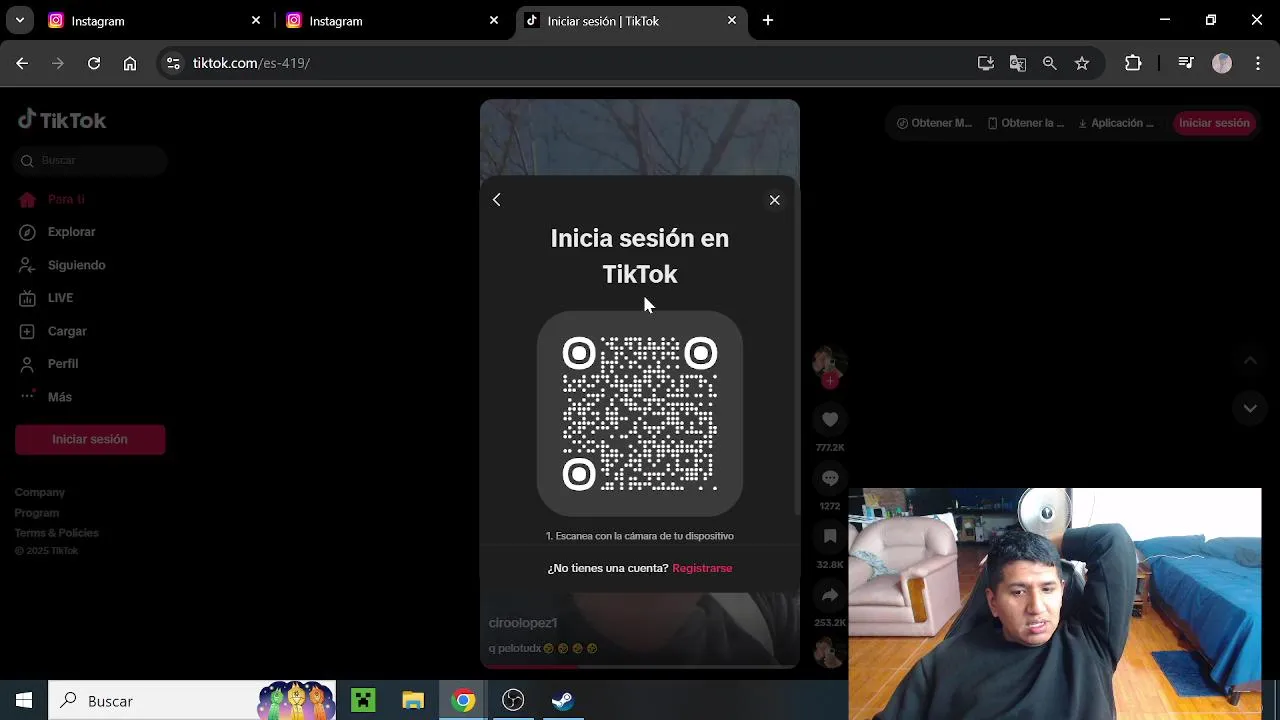This screenshot has height=720, width=1280.
Task: Bookmark the video with save icon
Action: 830,537
